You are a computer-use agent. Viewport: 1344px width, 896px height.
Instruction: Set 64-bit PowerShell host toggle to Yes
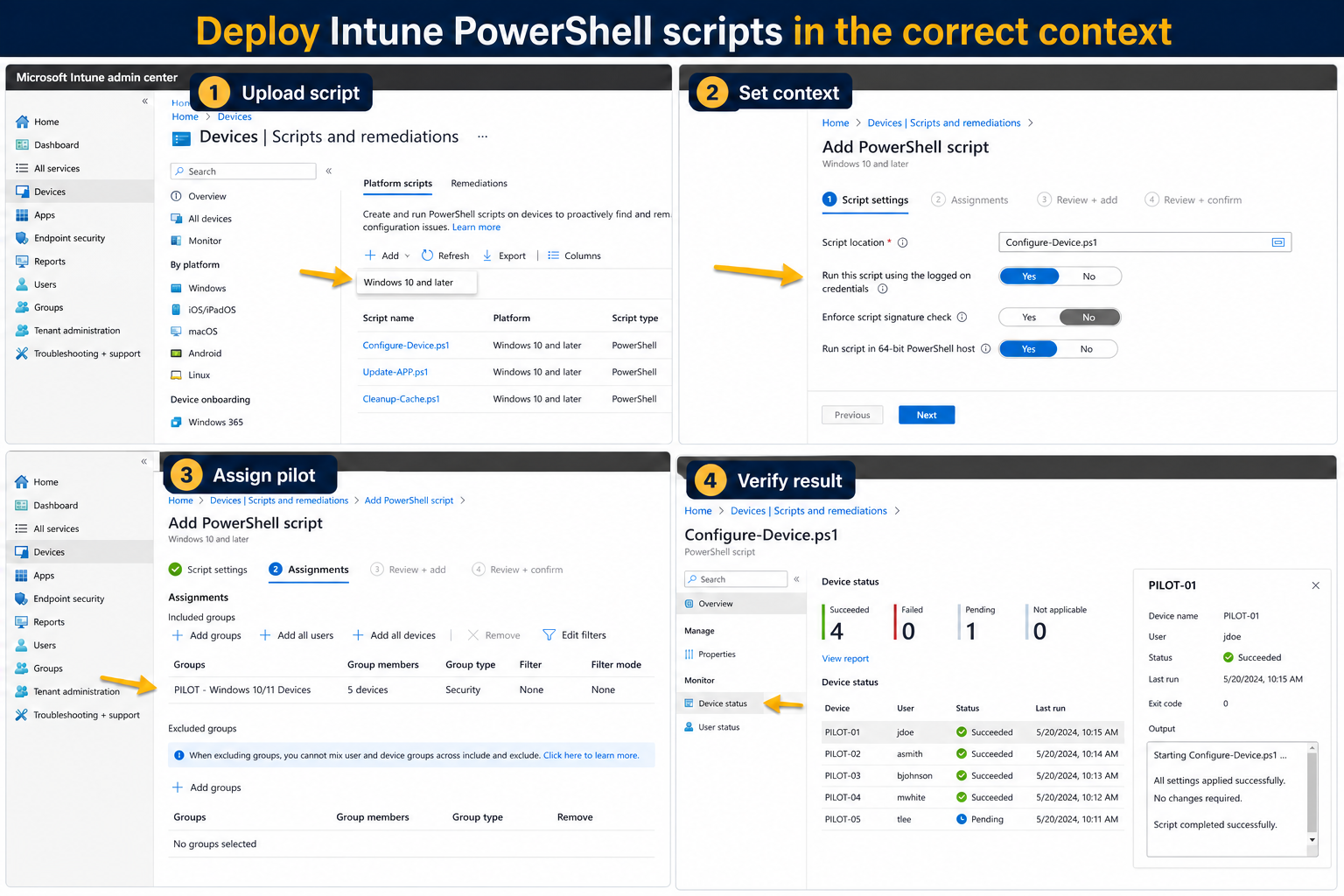tap(1028, 349)
